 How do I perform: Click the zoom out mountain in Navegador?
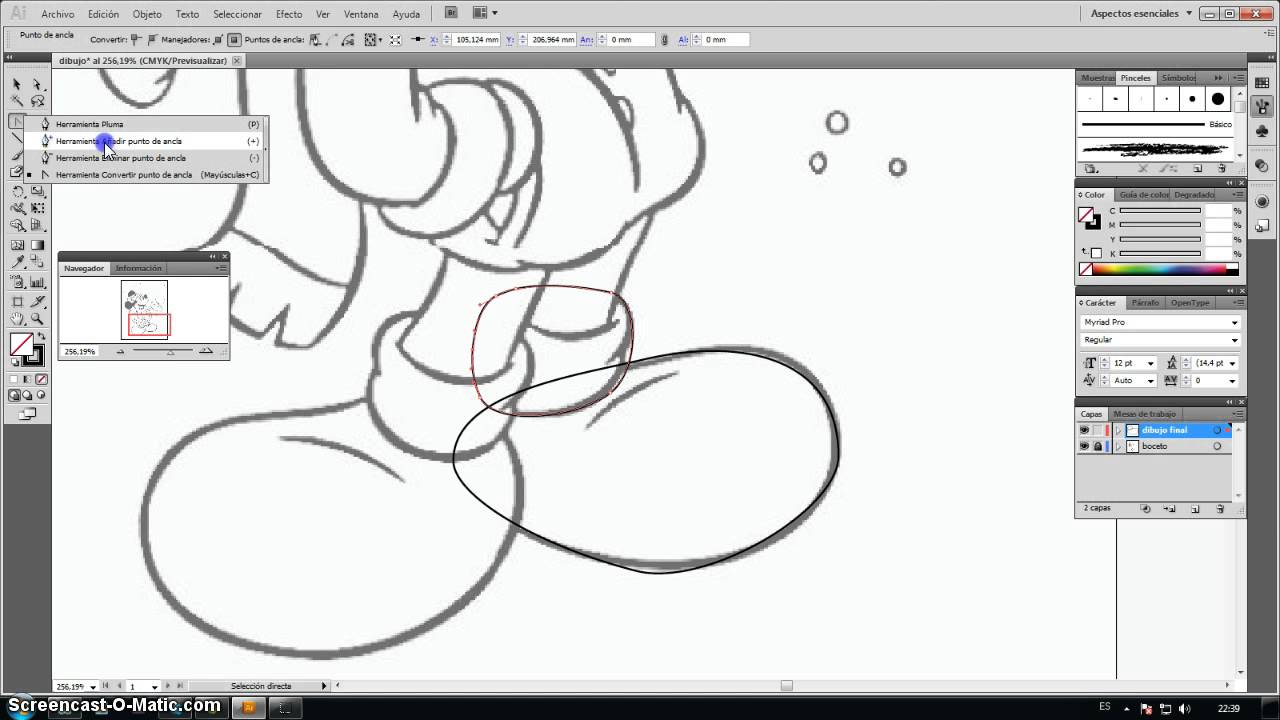click(x=121, y=351)
